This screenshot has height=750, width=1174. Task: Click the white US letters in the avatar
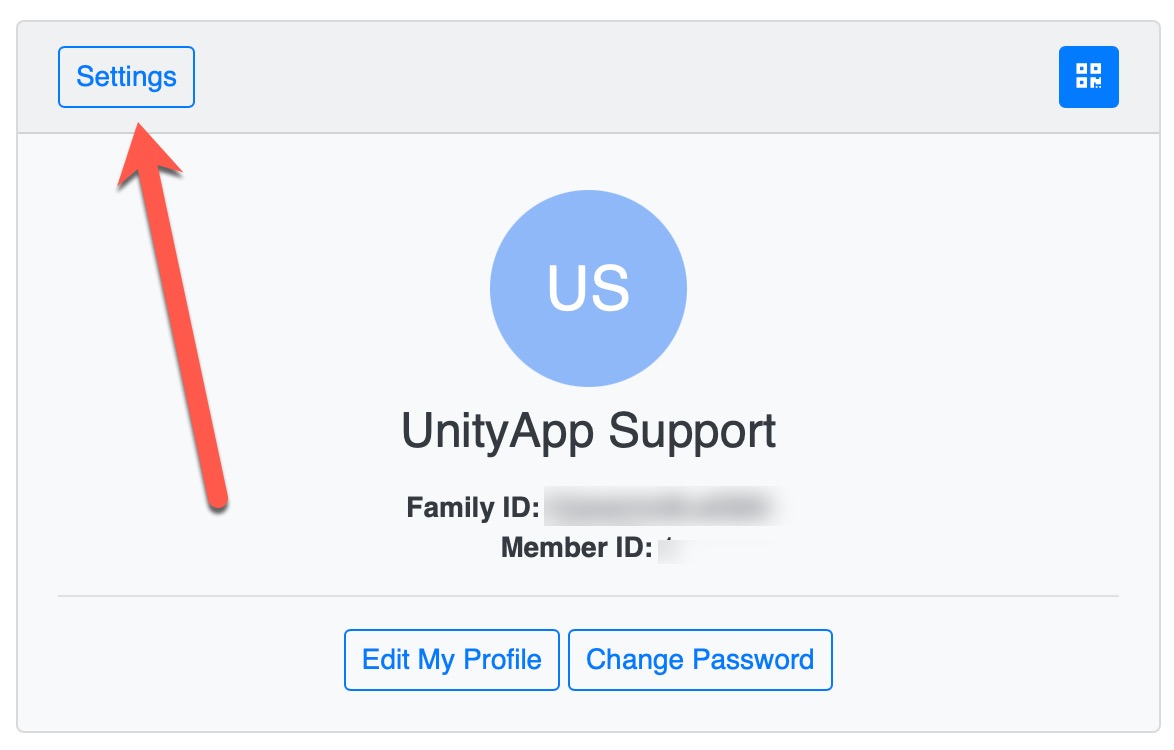click(x=588, y=288)
